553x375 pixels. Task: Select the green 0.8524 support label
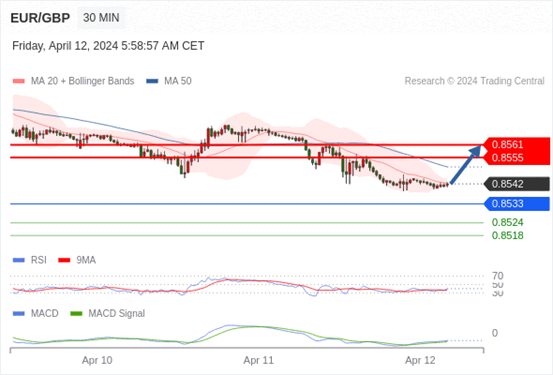pos(508,223)
